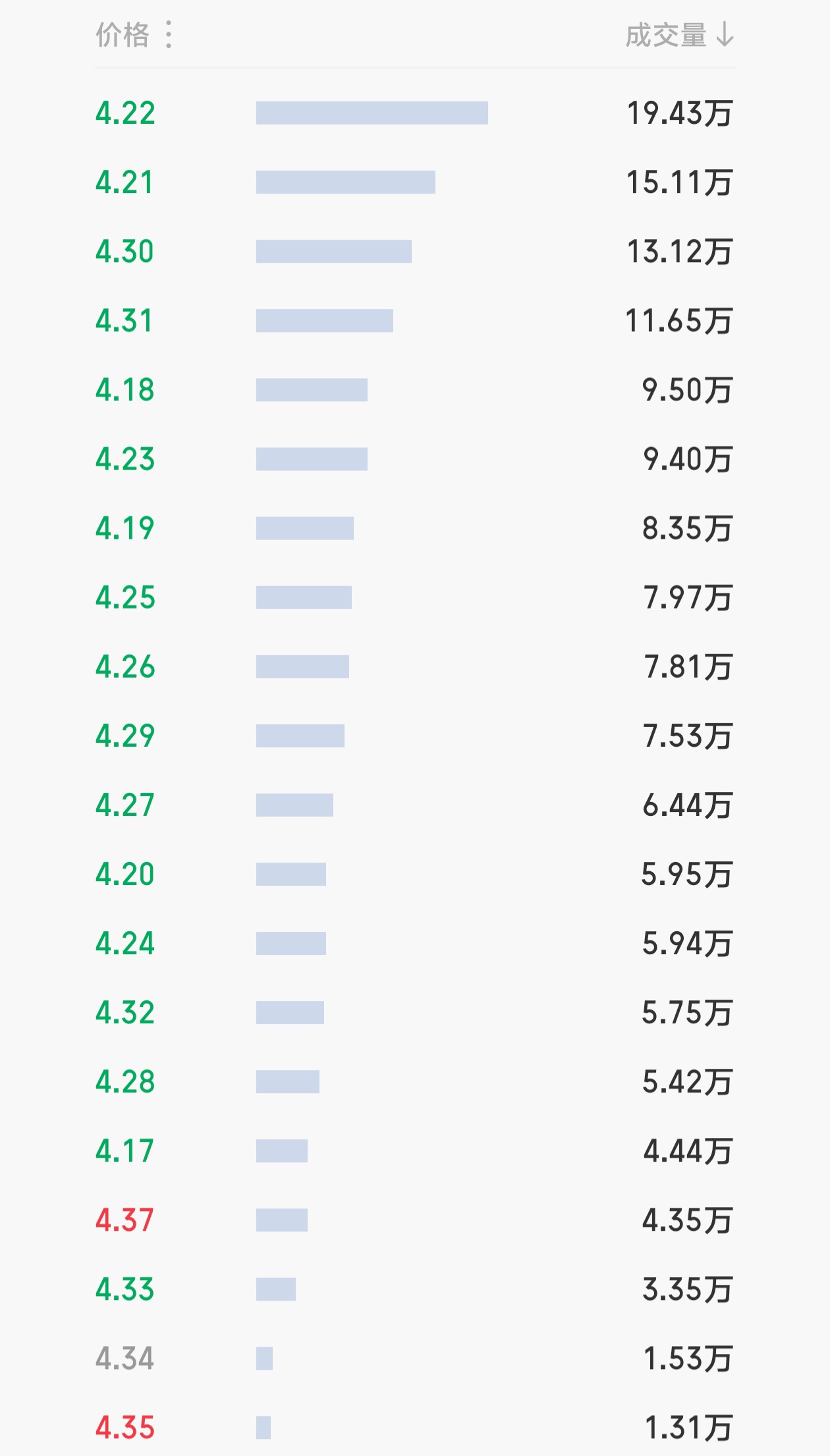Toggle the 成交量 sort arrow
Viewport: 830px width, 1456px height.
pyautogui.click(x=725, y=35)
